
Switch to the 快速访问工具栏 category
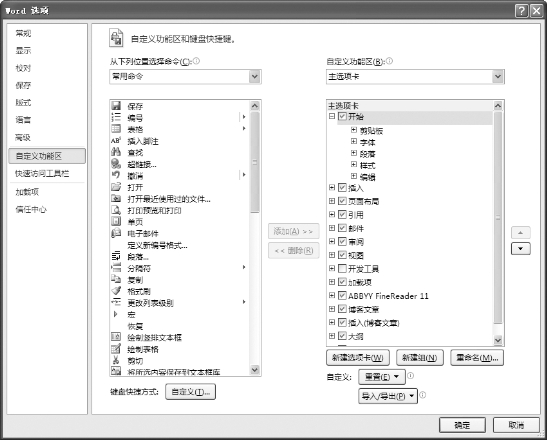[x=42, y=173]
